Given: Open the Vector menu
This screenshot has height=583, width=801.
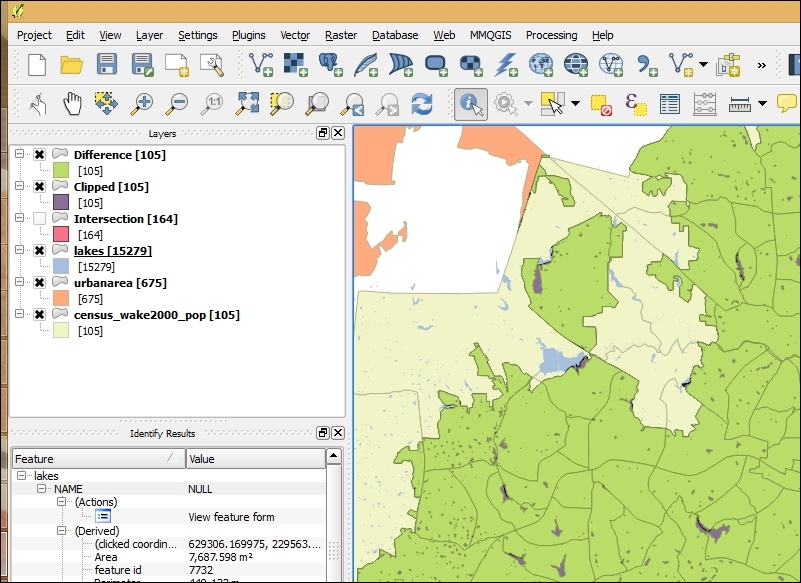Looking at the screenshot, I should point(295,35).
